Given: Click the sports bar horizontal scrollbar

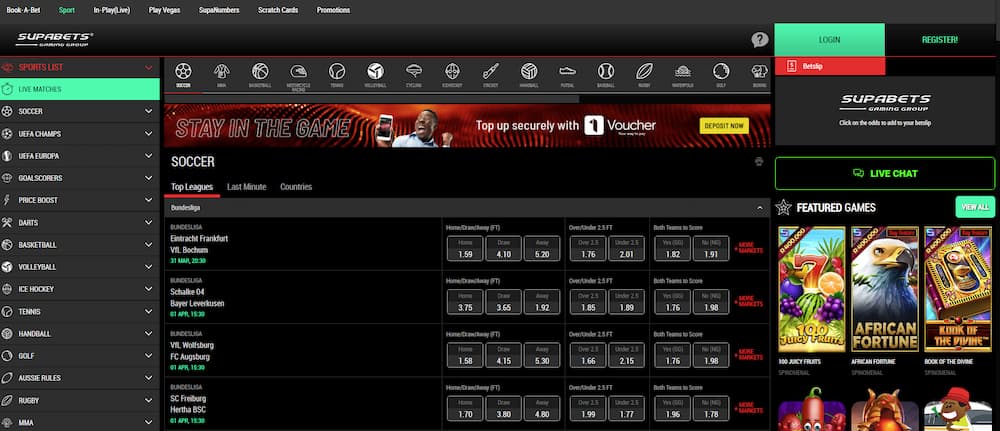Looking at the screenshot, I should (372, 99).
